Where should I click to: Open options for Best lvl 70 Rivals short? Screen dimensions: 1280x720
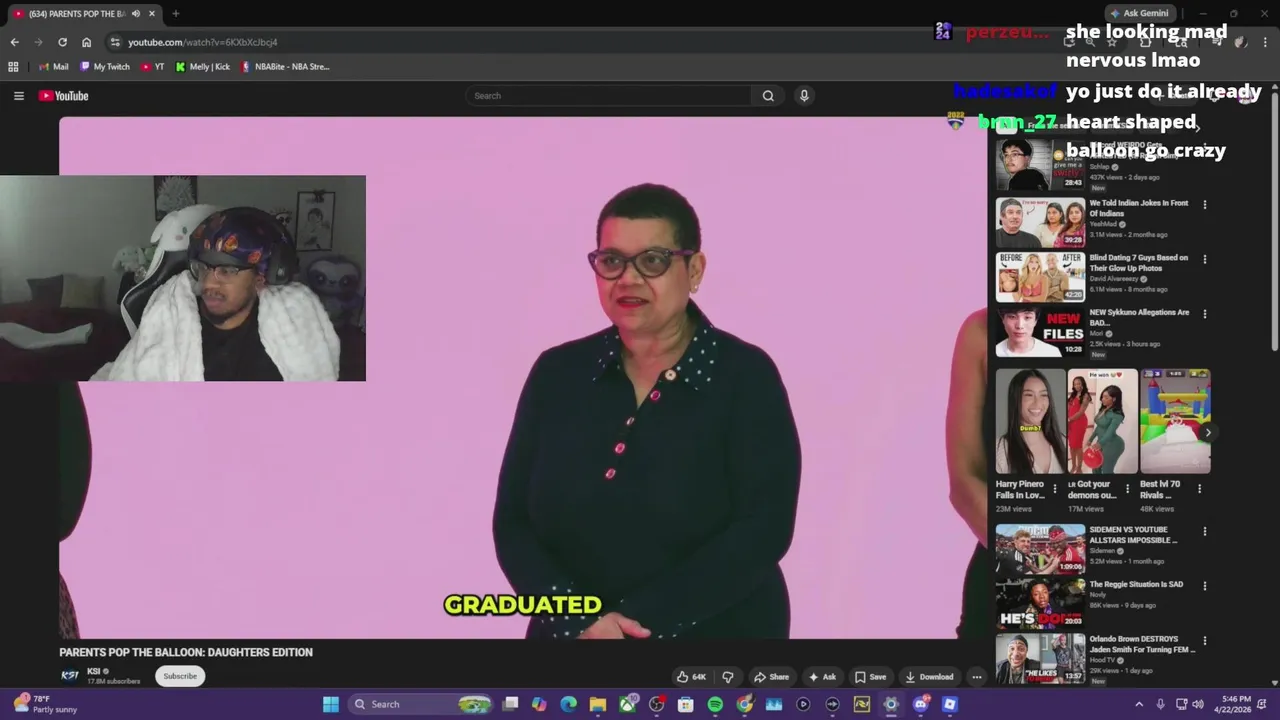[1199, 489]
